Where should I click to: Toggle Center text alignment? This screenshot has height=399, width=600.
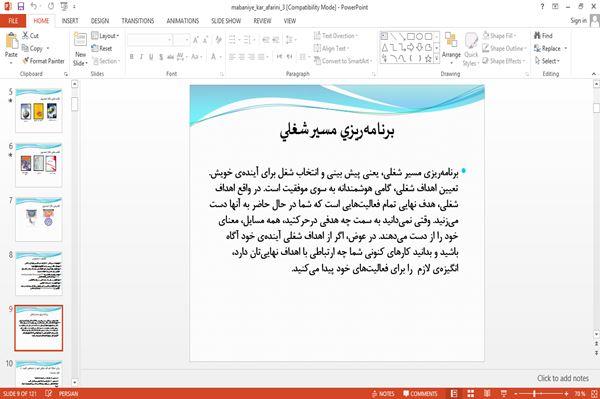[242, 57]
